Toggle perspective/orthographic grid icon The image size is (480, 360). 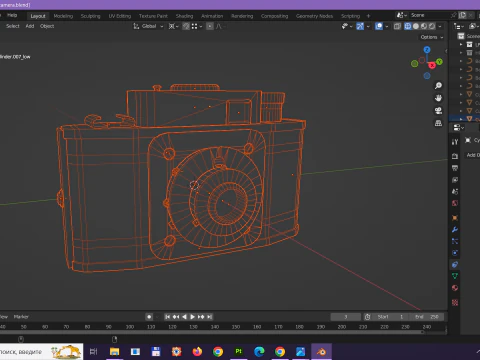(x=438, y=123)
